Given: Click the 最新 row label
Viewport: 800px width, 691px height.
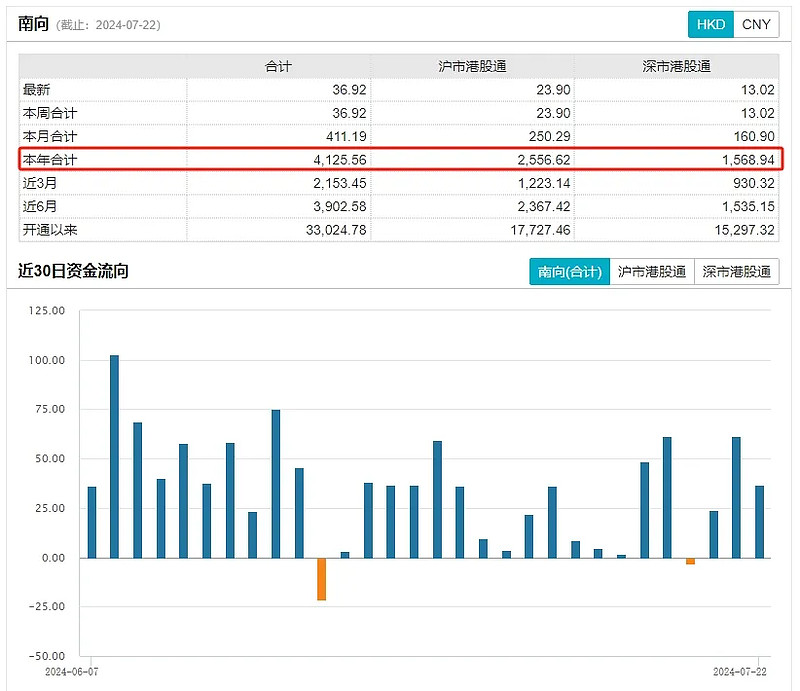Looking at the screenshot, I should pyautogui.click(x=36, y=90).
